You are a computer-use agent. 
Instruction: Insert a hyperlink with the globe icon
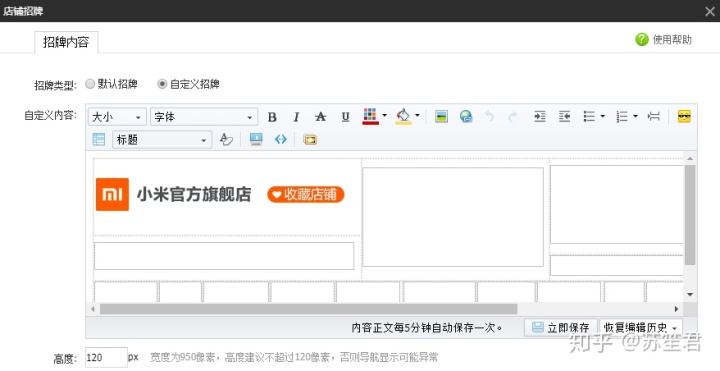pos(466,117)
